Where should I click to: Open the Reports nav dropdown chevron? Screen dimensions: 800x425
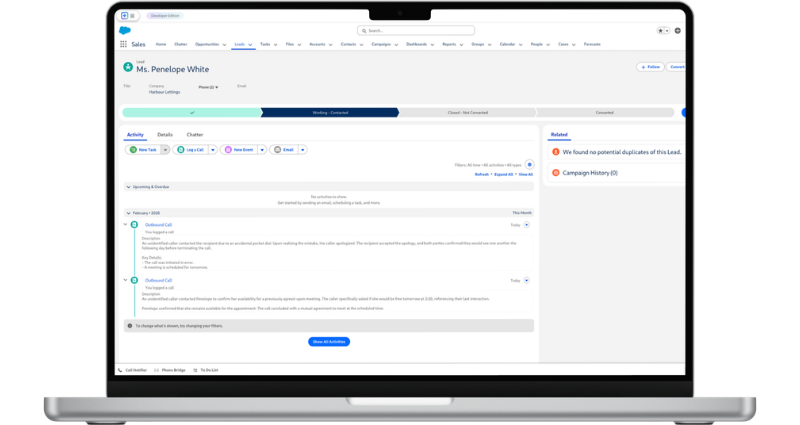pos(461,45)
